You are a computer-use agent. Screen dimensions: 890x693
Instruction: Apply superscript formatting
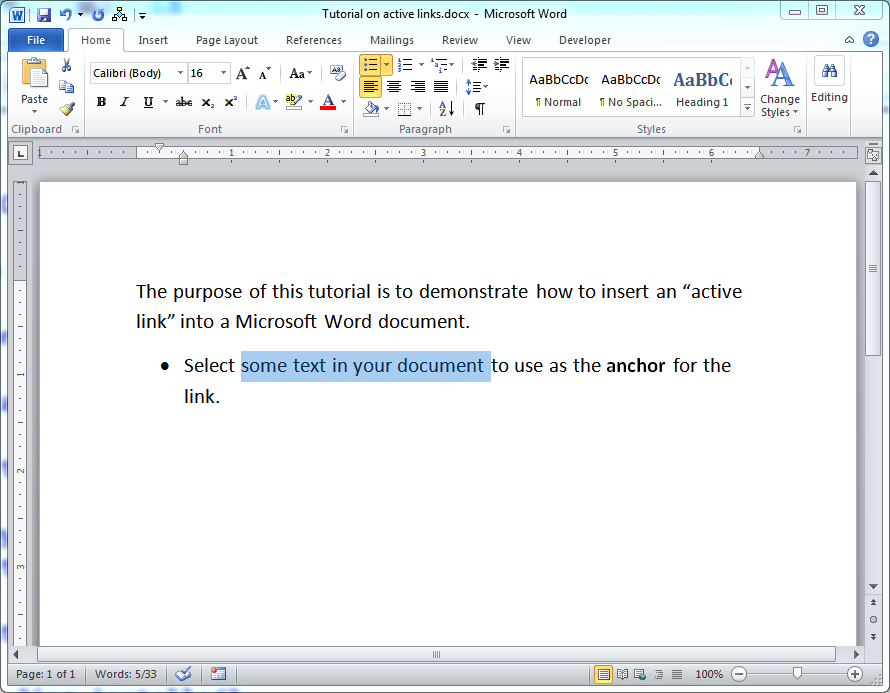click(x=230, y=102)
